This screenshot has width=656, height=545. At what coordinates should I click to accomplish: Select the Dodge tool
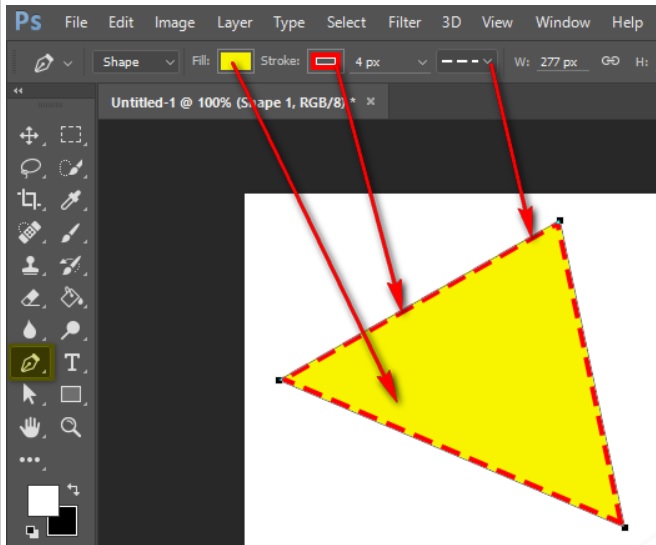(70, 330)
